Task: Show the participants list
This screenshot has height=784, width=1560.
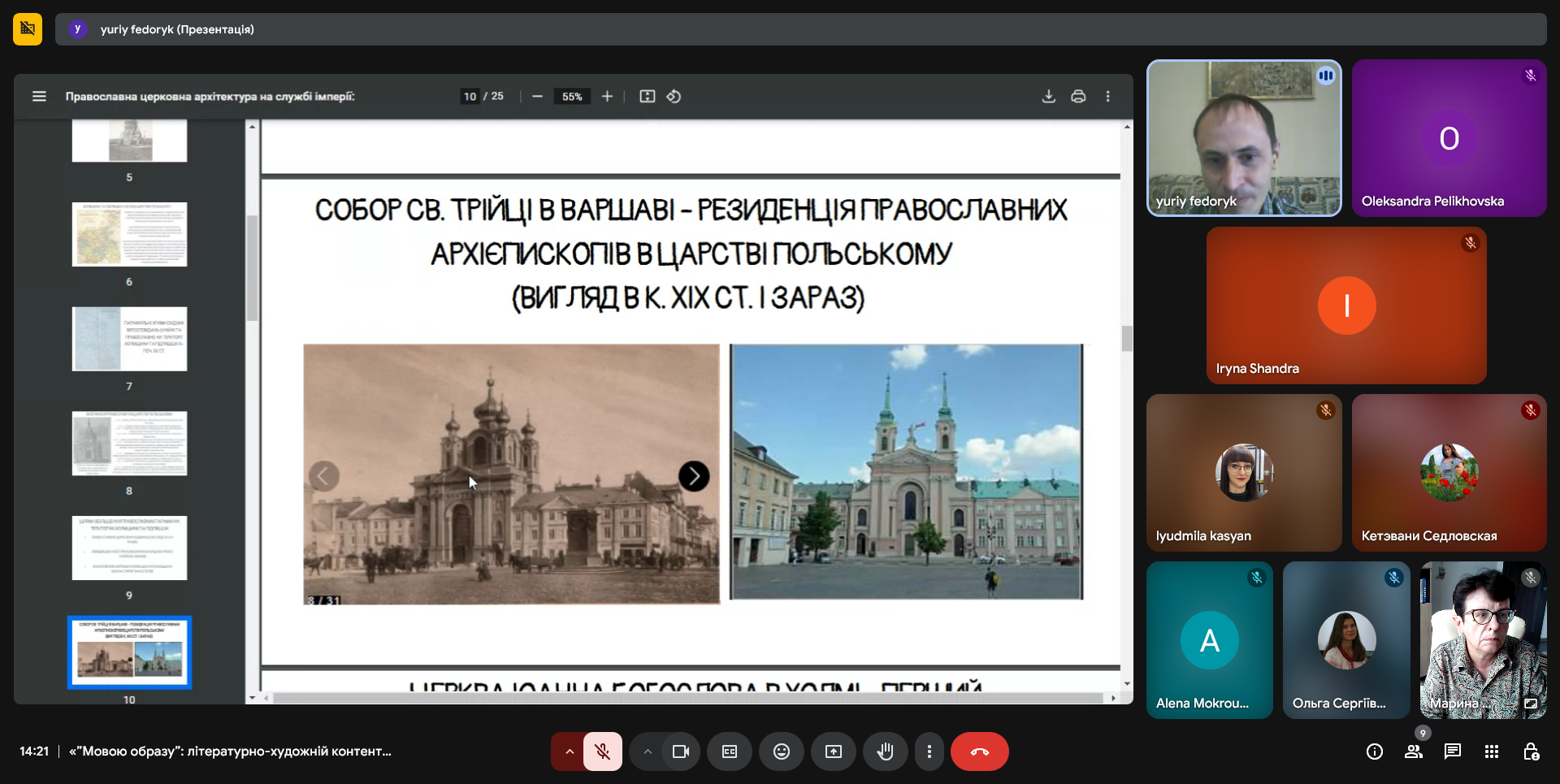Action: click(x=1414, y=752)
